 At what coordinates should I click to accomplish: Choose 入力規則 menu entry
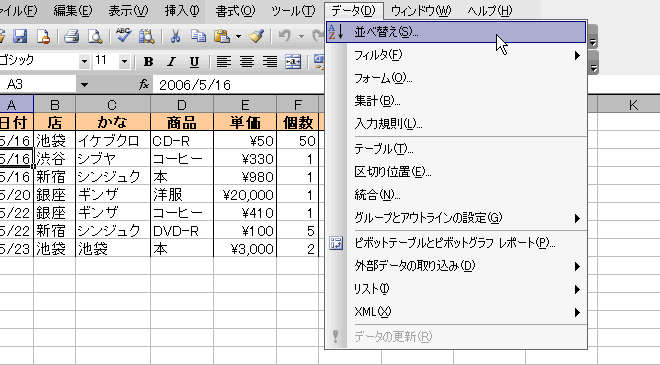point(456,124)
